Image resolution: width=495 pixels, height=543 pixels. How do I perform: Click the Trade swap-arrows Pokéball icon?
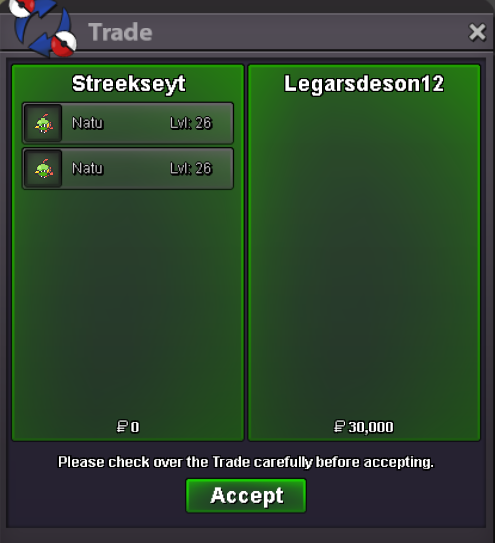point(43,28)
